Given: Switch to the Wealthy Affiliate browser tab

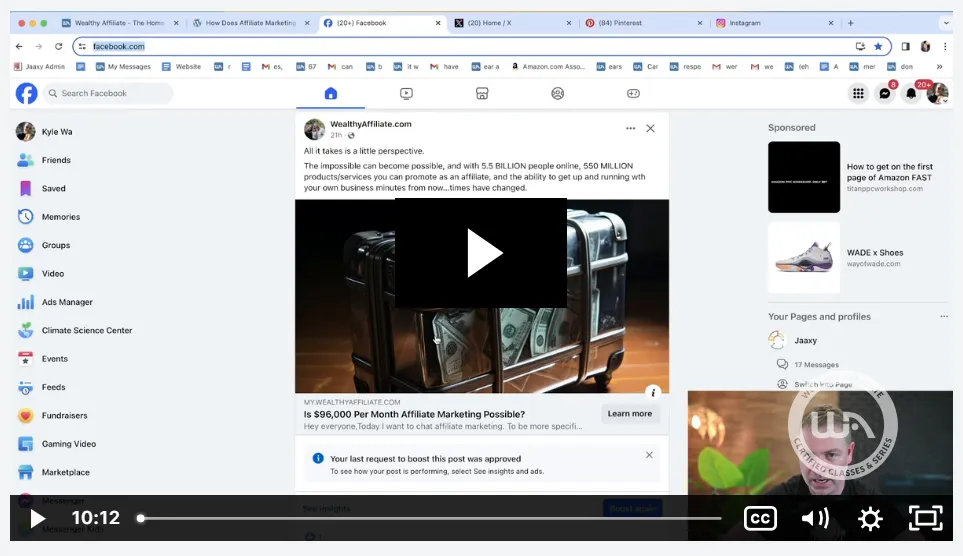Looking at the screenshot, I should (x=119, y=23).
